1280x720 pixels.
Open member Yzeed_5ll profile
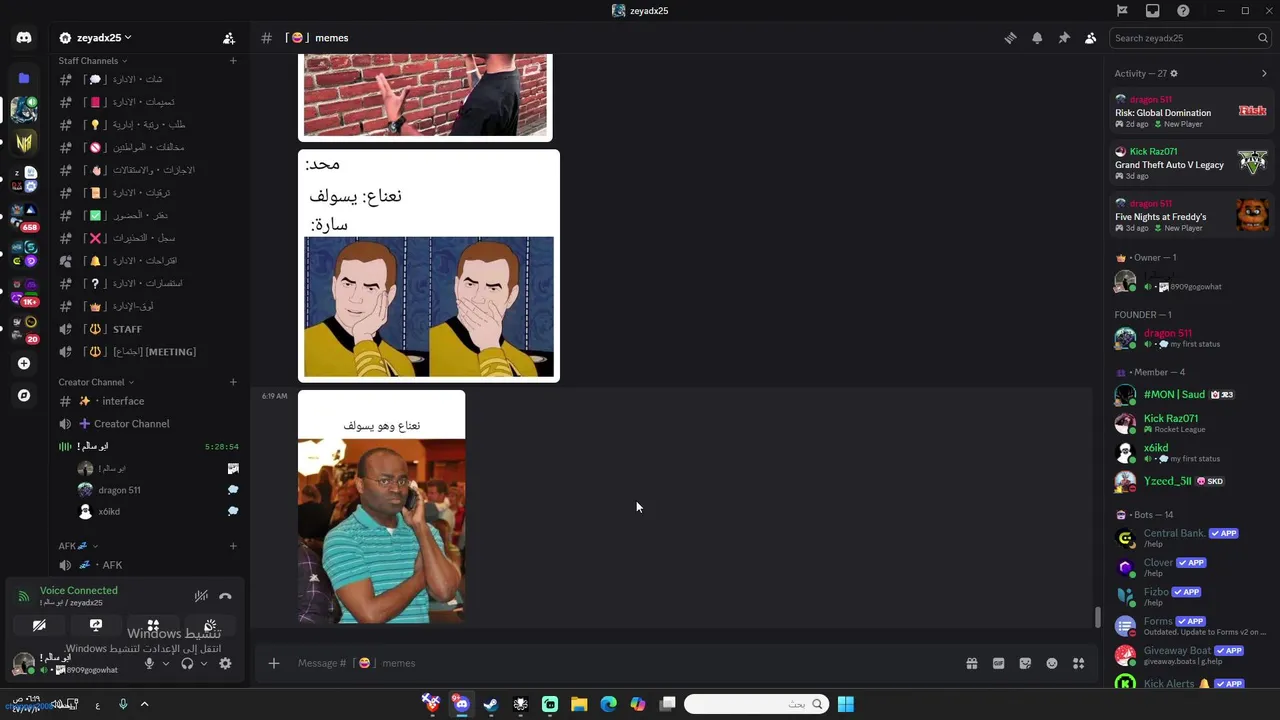(x=1192, y=481)
